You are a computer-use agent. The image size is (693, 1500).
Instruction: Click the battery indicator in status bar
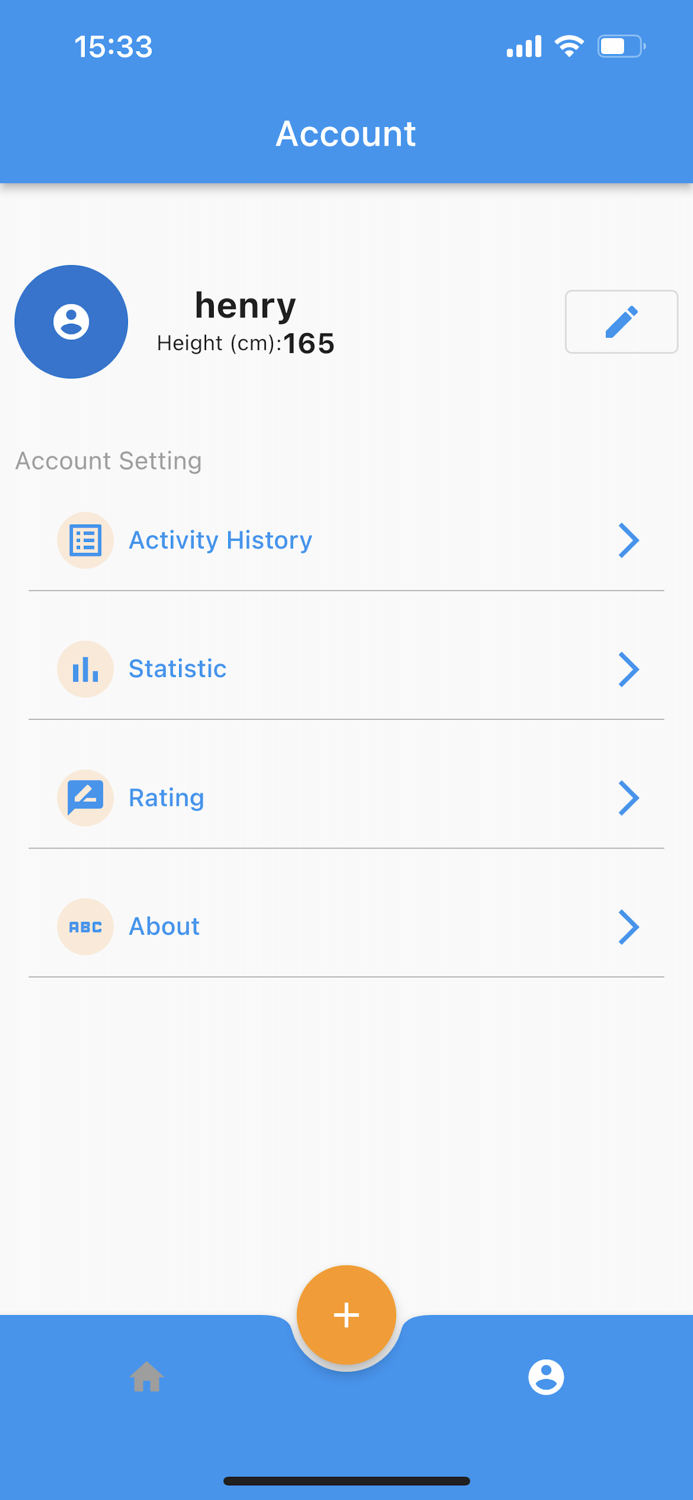(619, 45)
